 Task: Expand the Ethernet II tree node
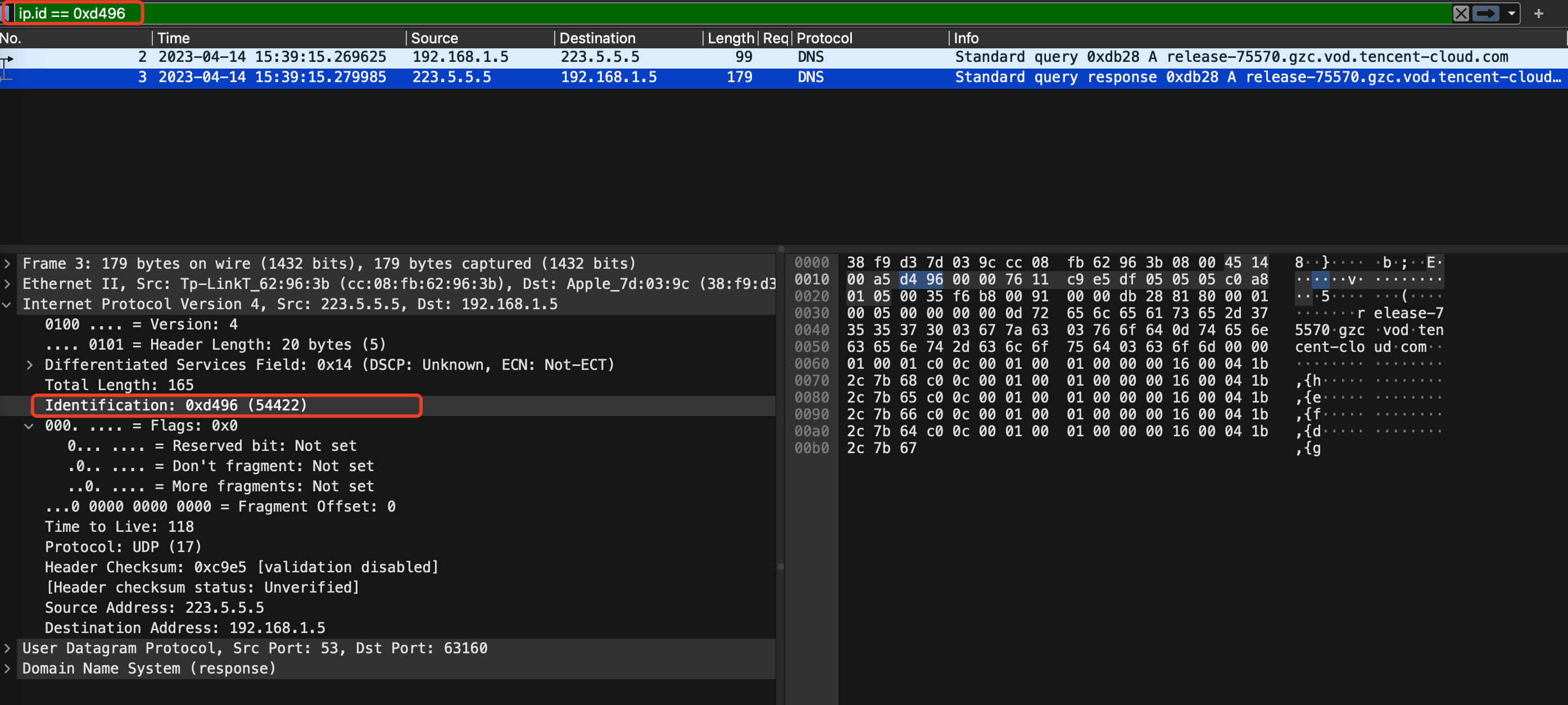[x=7, y=284]
